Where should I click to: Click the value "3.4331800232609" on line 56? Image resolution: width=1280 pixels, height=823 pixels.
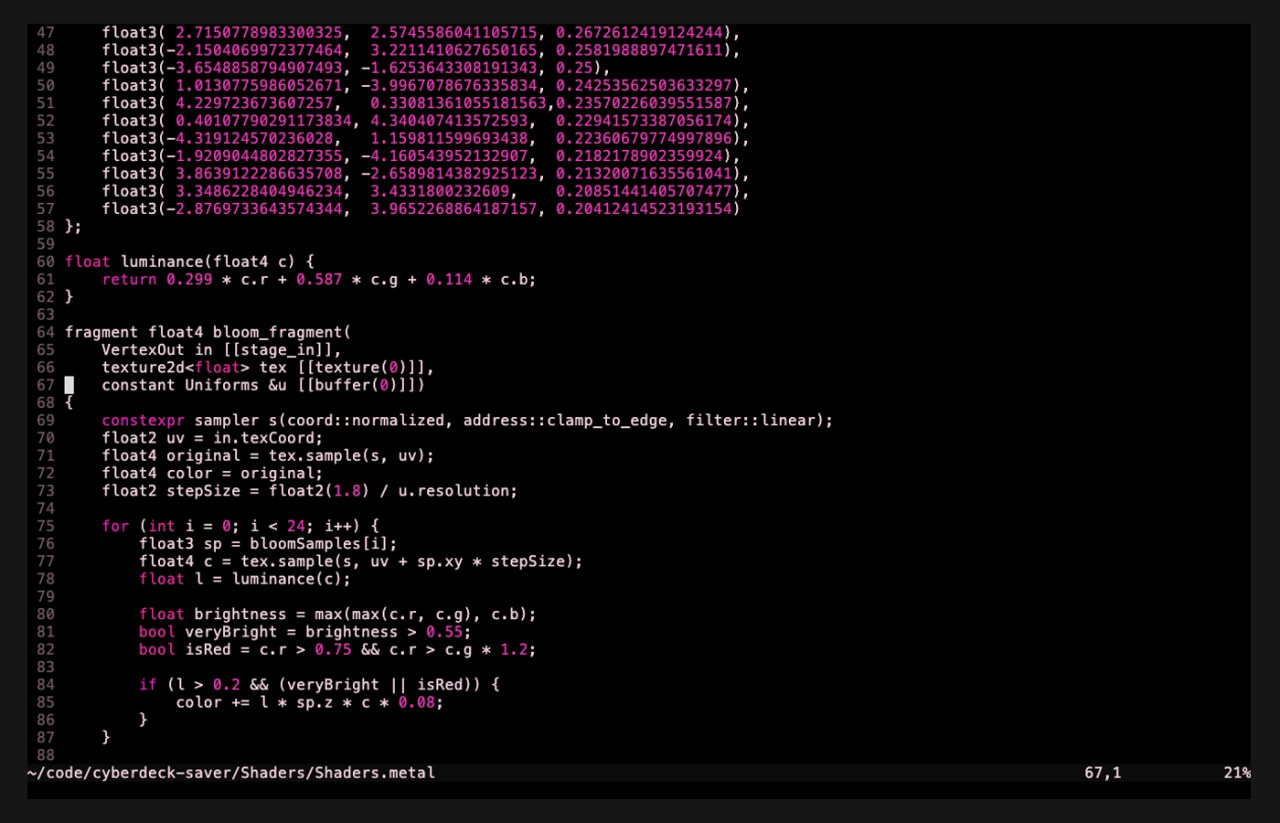(x=439, y=191)
